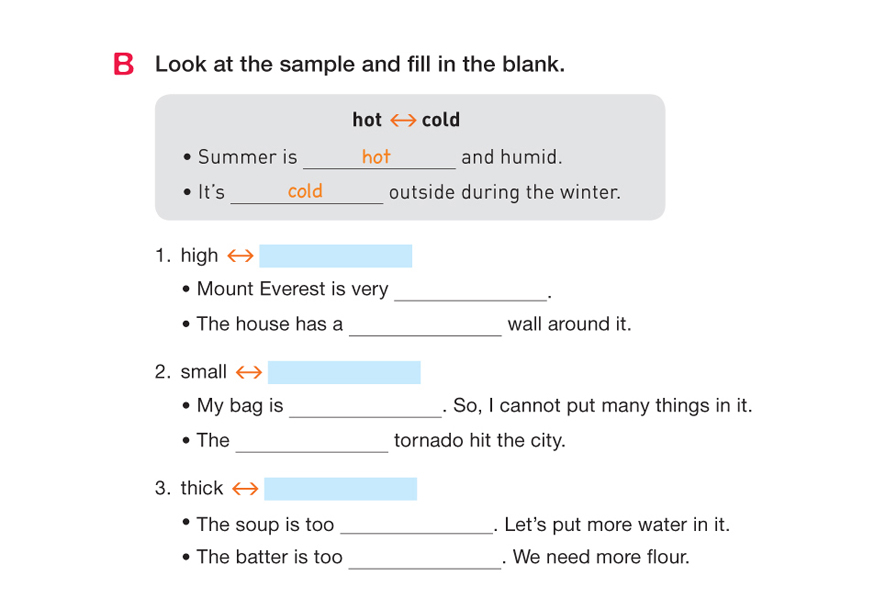Click the blue answer box for thick

point(340,489)
